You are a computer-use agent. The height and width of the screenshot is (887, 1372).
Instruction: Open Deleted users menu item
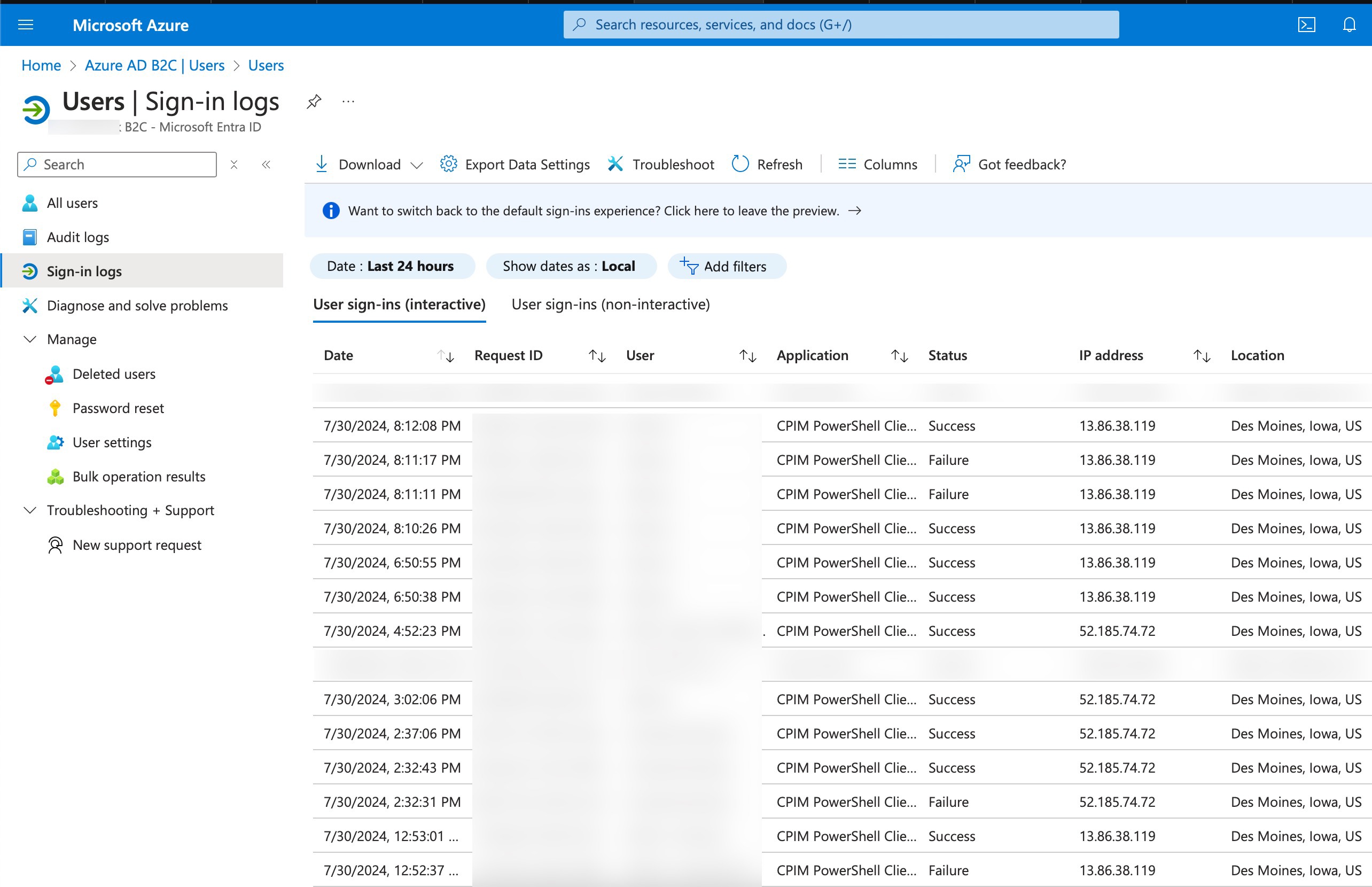tap(114, 375)
